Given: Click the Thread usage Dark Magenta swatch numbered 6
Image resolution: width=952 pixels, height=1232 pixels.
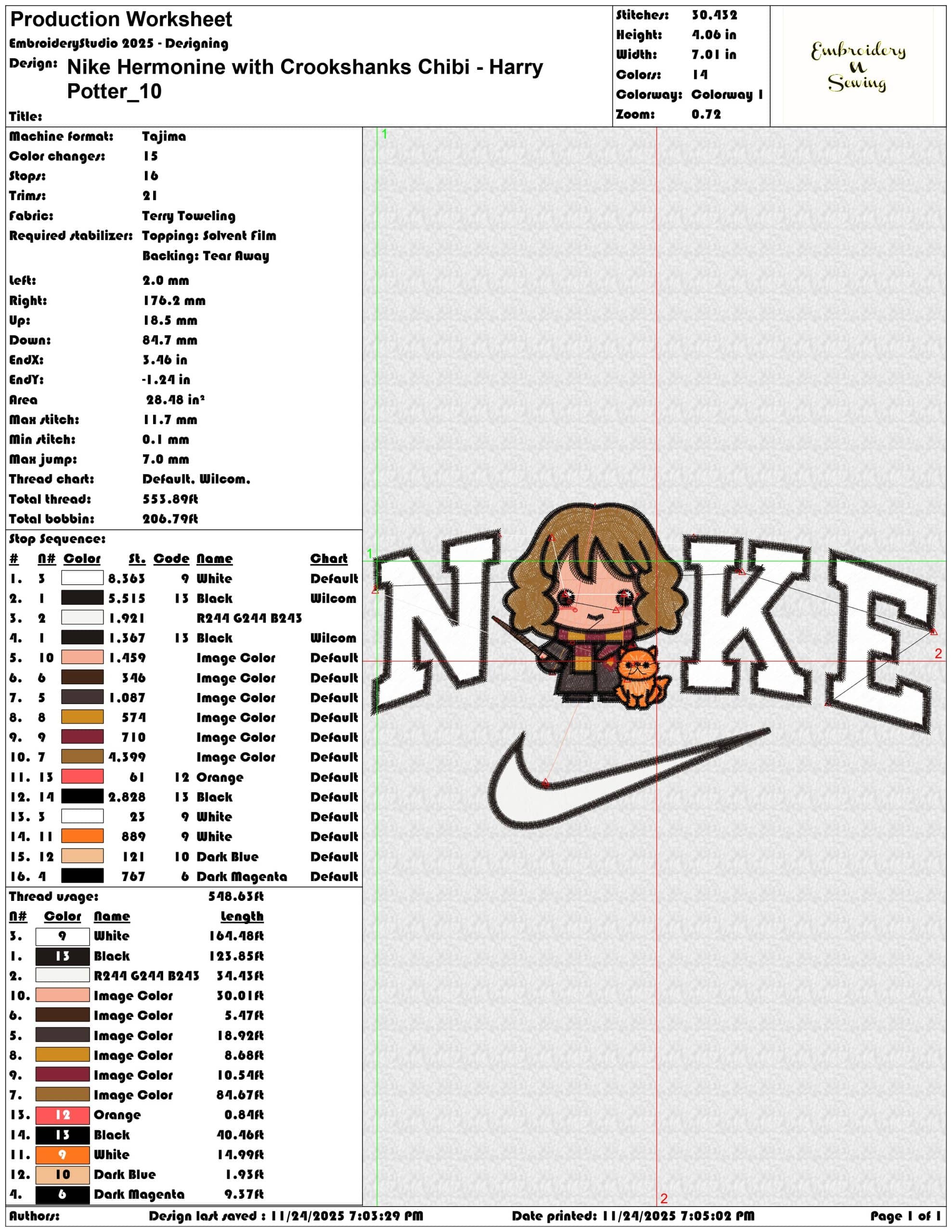Looking at the screenshot, I should (63, 1195).
